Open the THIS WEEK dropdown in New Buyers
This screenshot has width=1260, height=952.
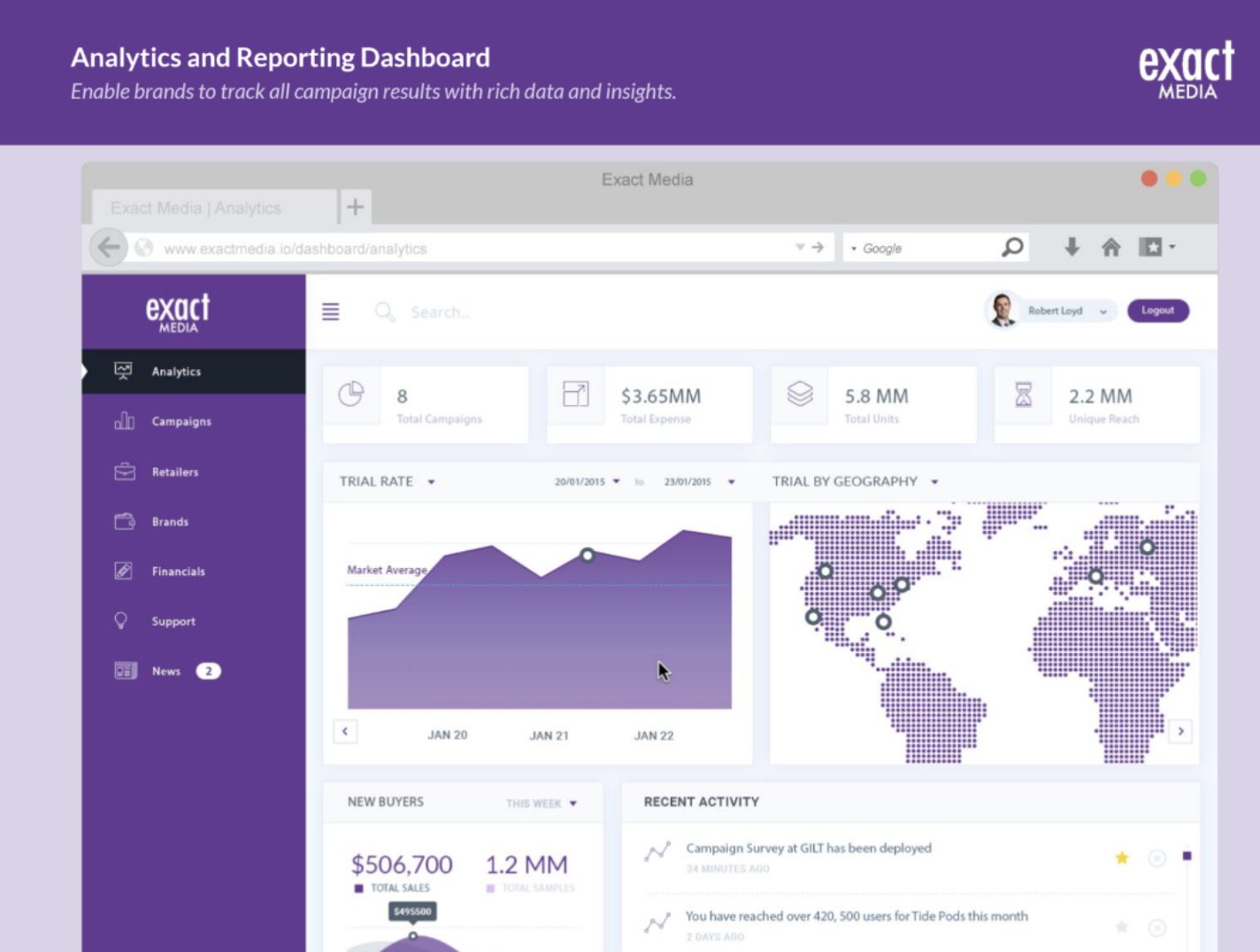(x=572, y=803)
